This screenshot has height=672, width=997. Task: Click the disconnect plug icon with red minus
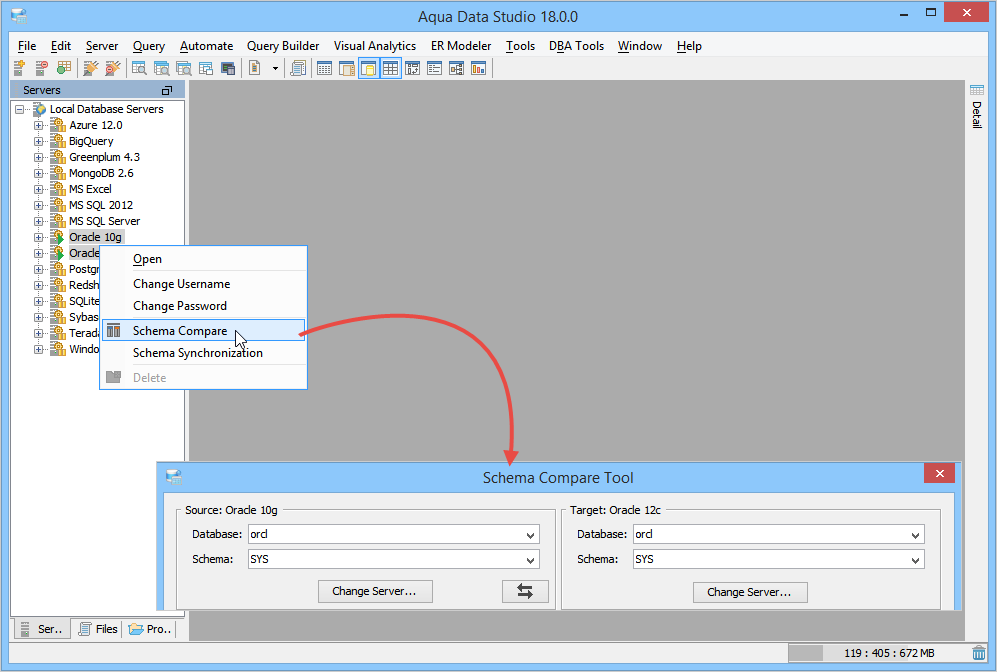(x=113, y=68)
